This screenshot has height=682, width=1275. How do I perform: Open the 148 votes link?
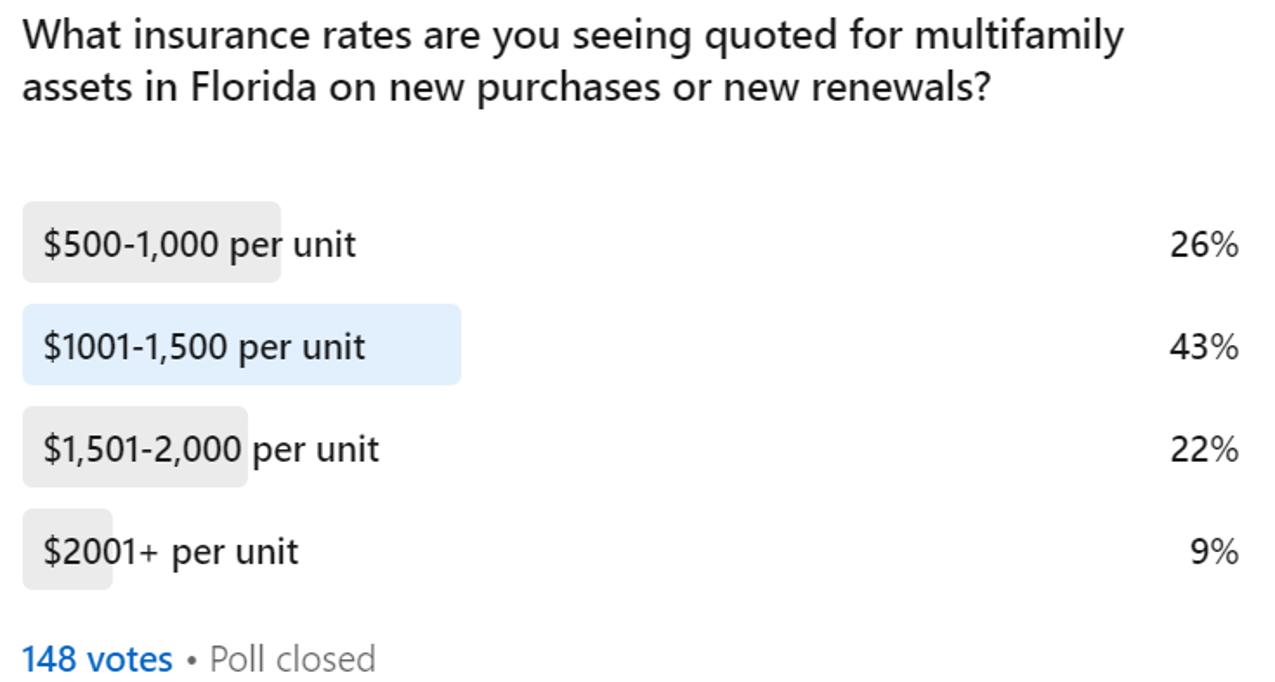97,659
